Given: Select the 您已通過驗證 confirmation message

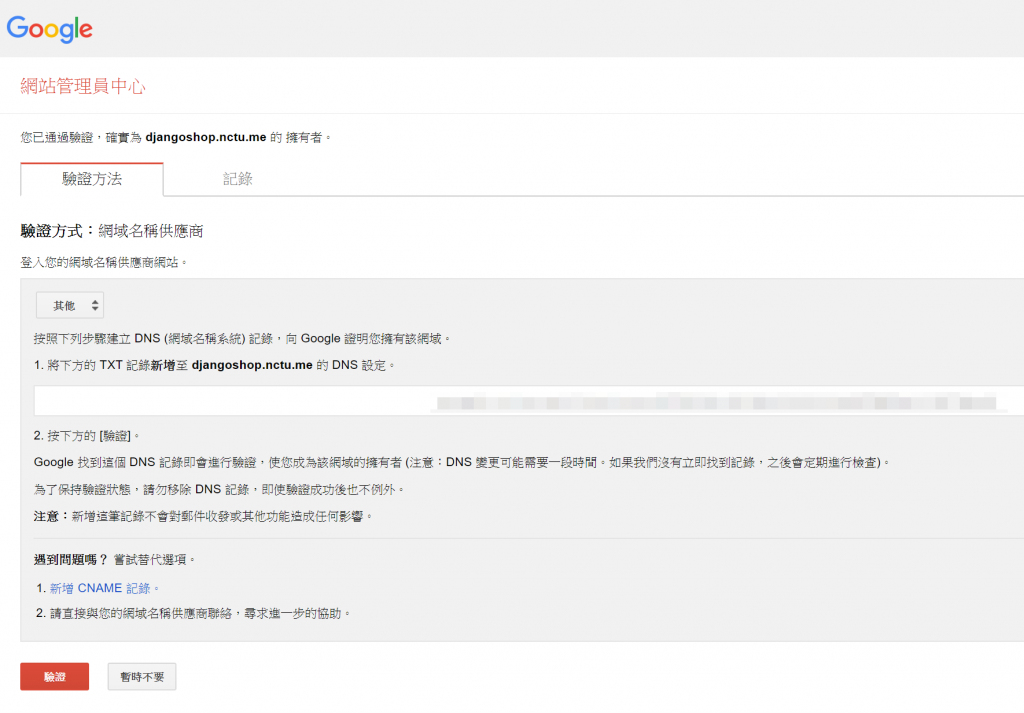Looking at the screenshot, I should tap(176, 137).
